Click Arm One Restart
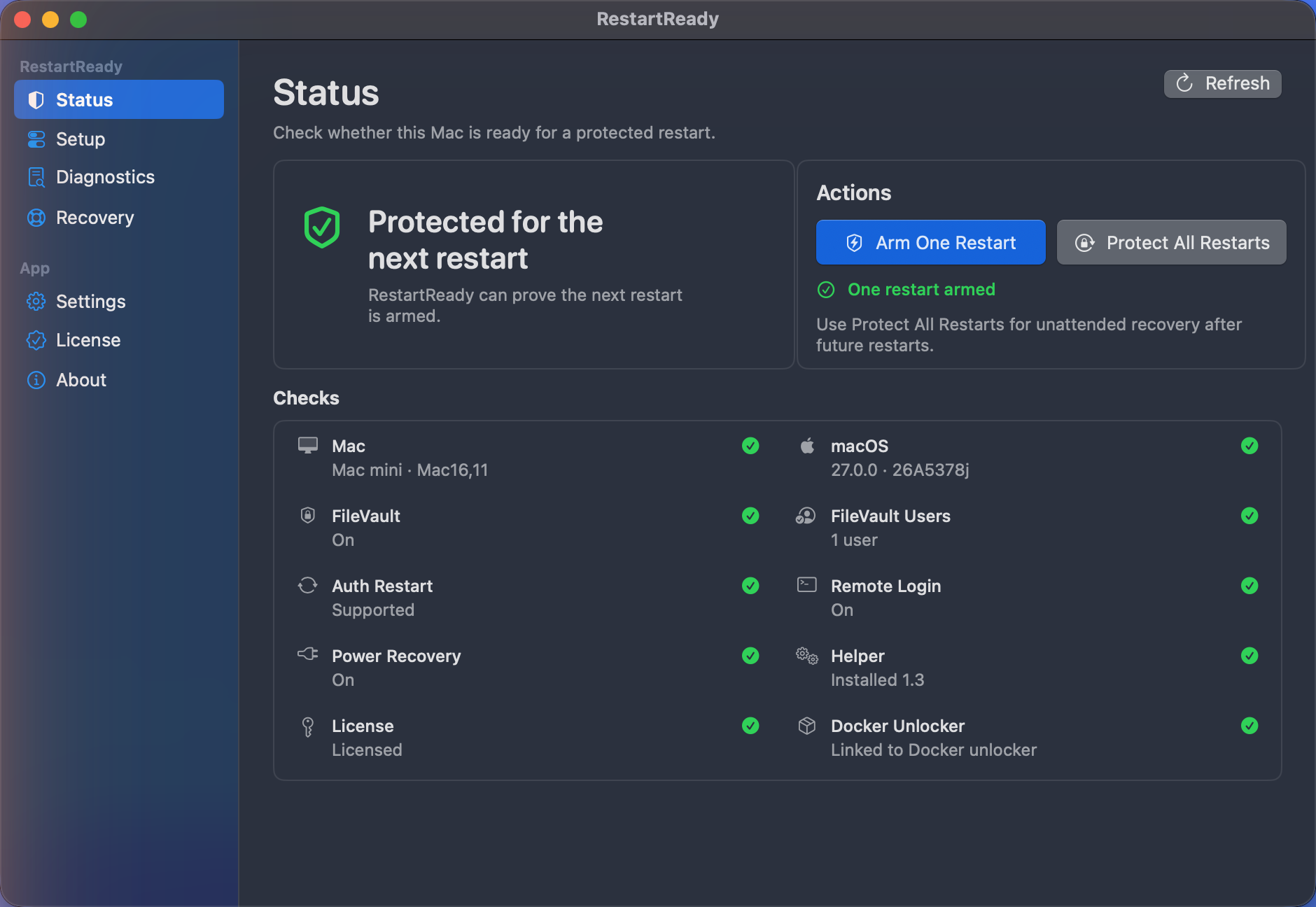Image resolution: width=1316 pixels, height=907 pixels. click(930, 242)
